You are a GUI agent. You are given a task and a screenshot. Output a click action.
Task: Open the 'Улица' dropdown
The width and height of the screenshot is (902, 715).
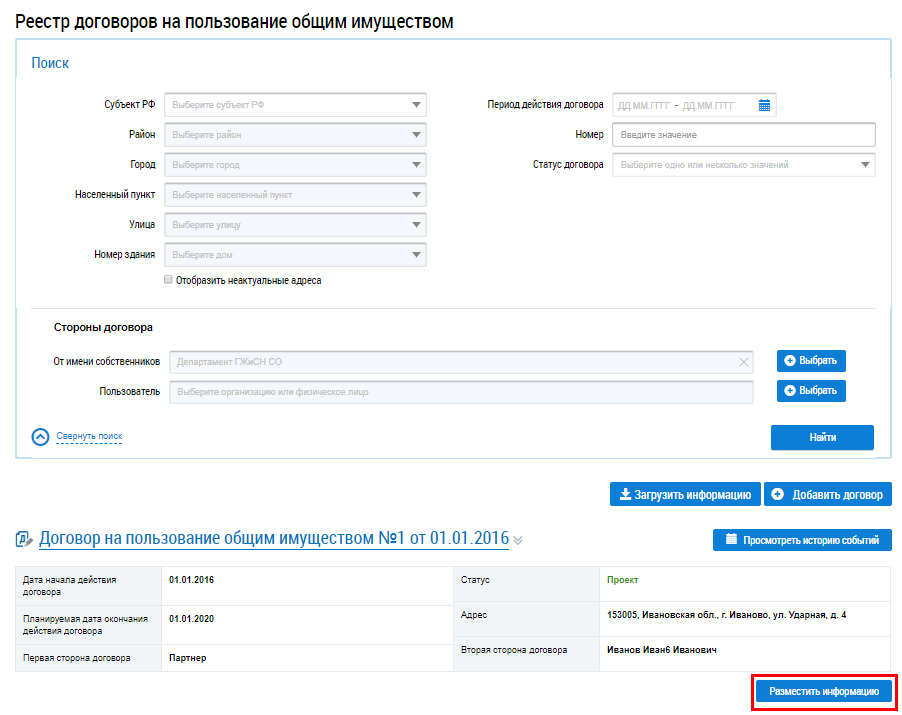[x=295, y=224]
